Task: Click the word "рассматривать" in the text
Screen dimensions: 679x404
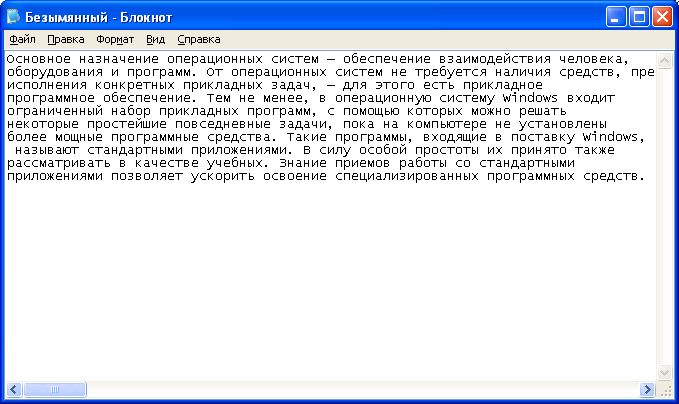Action: point(58,163)
